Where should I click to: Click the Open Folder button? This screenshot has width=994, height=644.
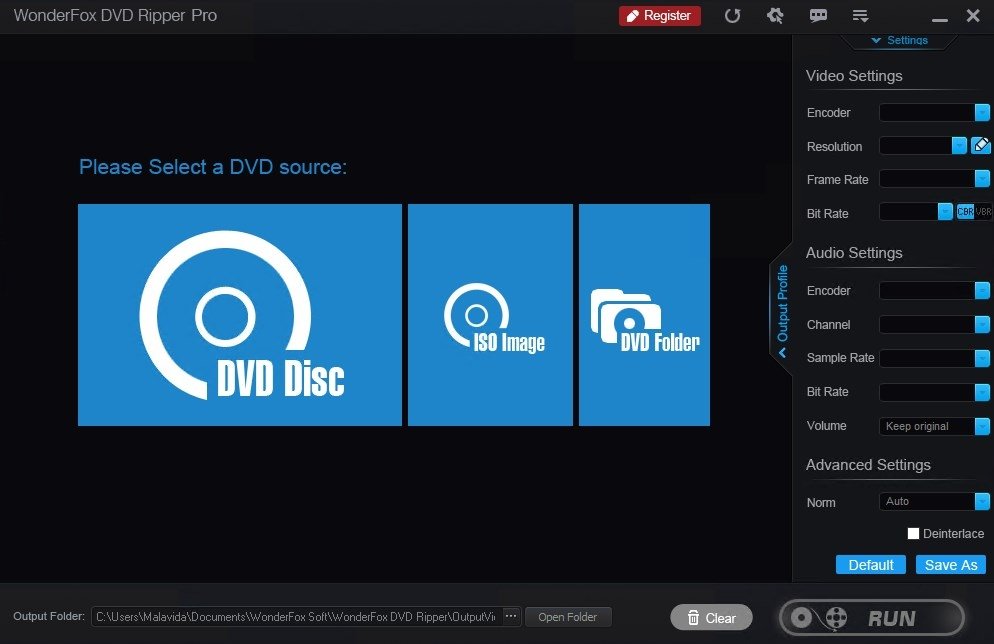click(568, 617)
